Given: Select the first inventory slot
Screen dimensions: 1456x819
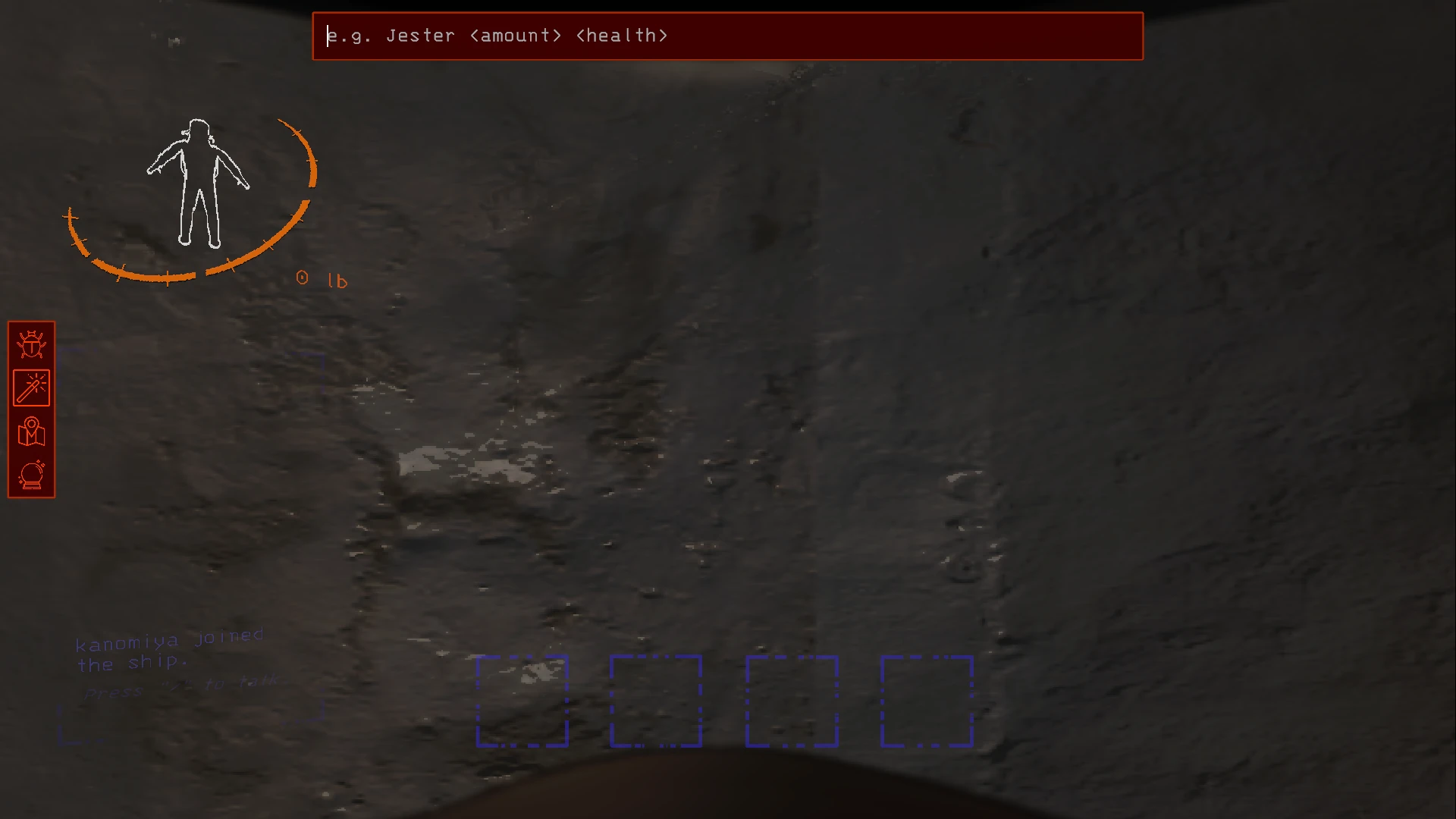Looking at the screenshot, I should tap(522, 701).
